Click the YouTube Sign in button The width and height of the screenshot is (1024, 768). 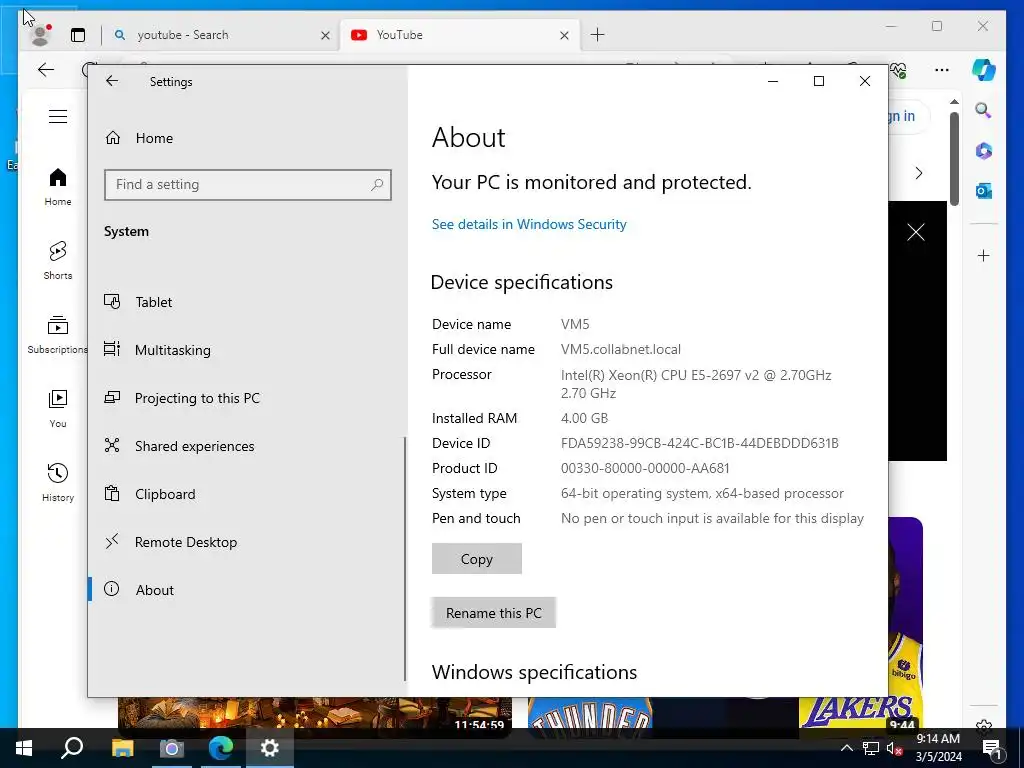point(908,116)
